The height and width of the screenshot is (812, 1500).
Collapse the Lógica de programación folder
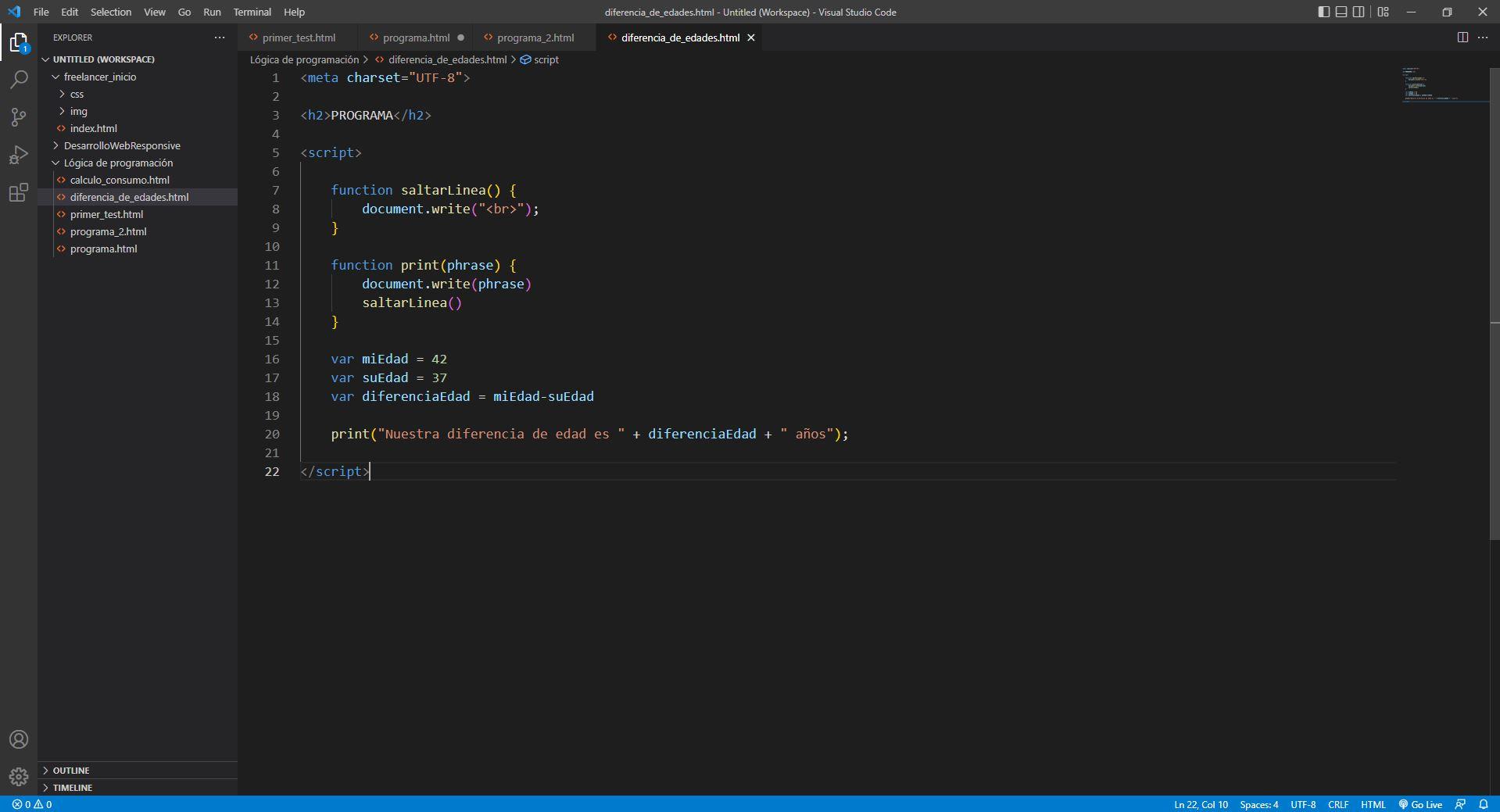tap(138, 163)
